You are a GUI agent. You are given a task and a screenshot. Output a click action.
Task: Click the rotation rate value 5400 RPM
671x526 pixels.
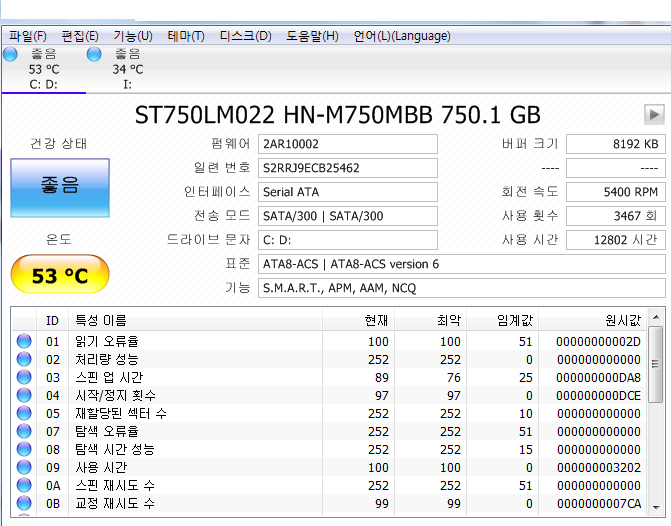(616, 192)
